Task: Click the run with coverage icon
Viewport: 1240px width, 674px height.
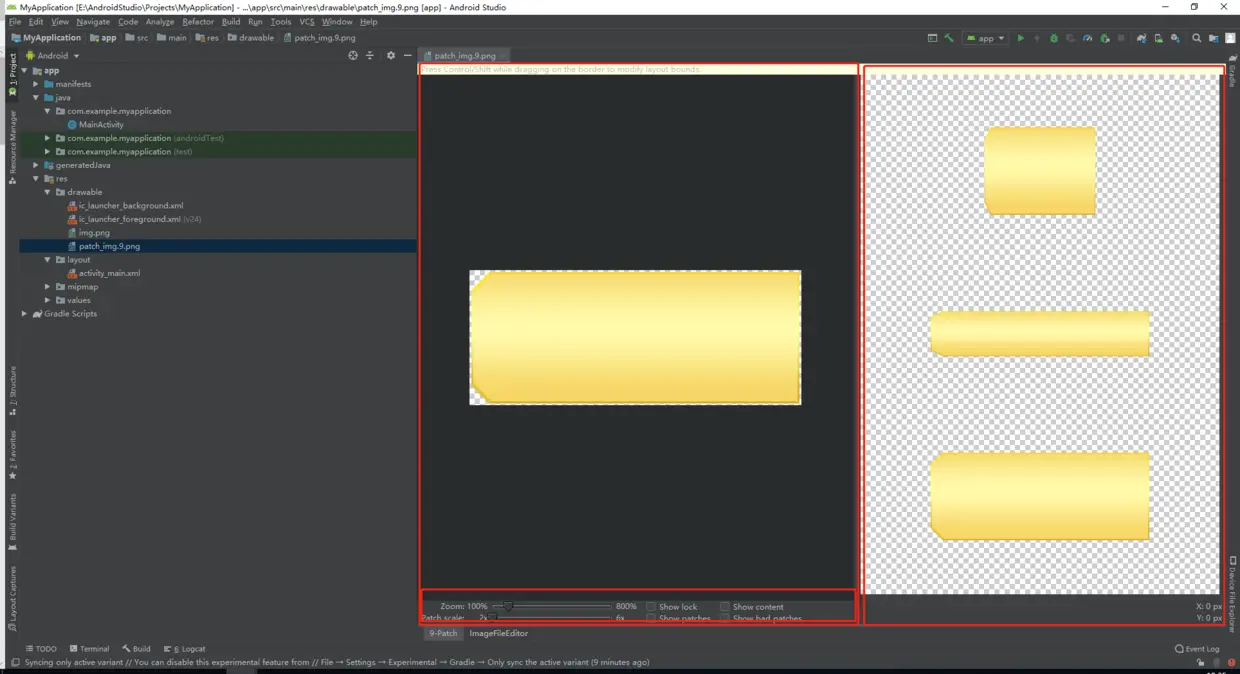Action: [x=1070, y=38]
